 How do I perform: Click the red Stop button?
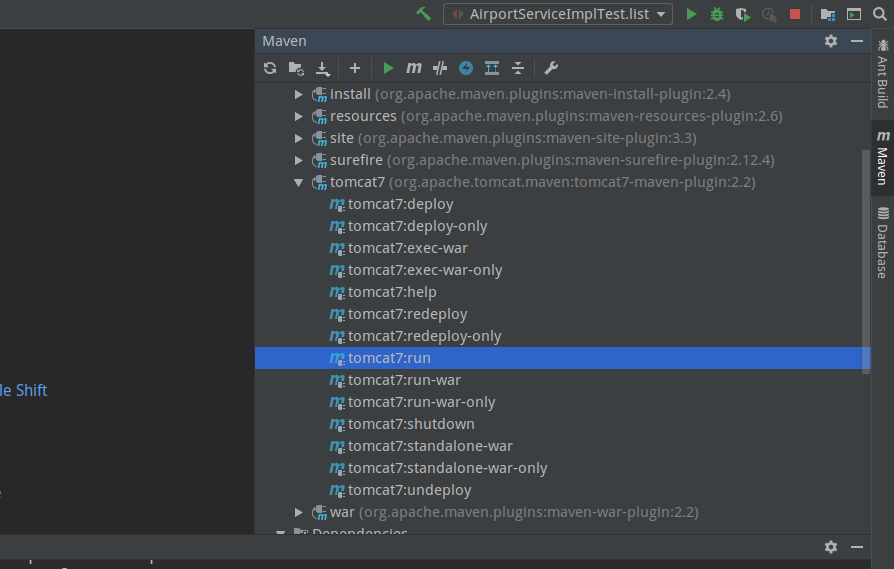point(794,14)
